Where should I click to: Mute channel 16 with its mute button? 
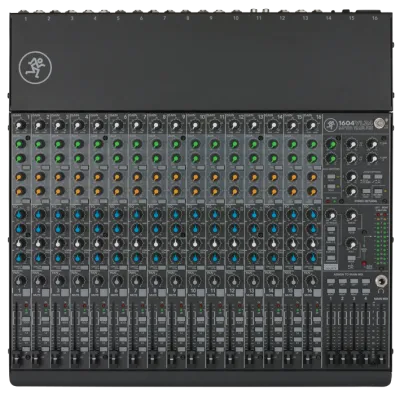(318, 292)
